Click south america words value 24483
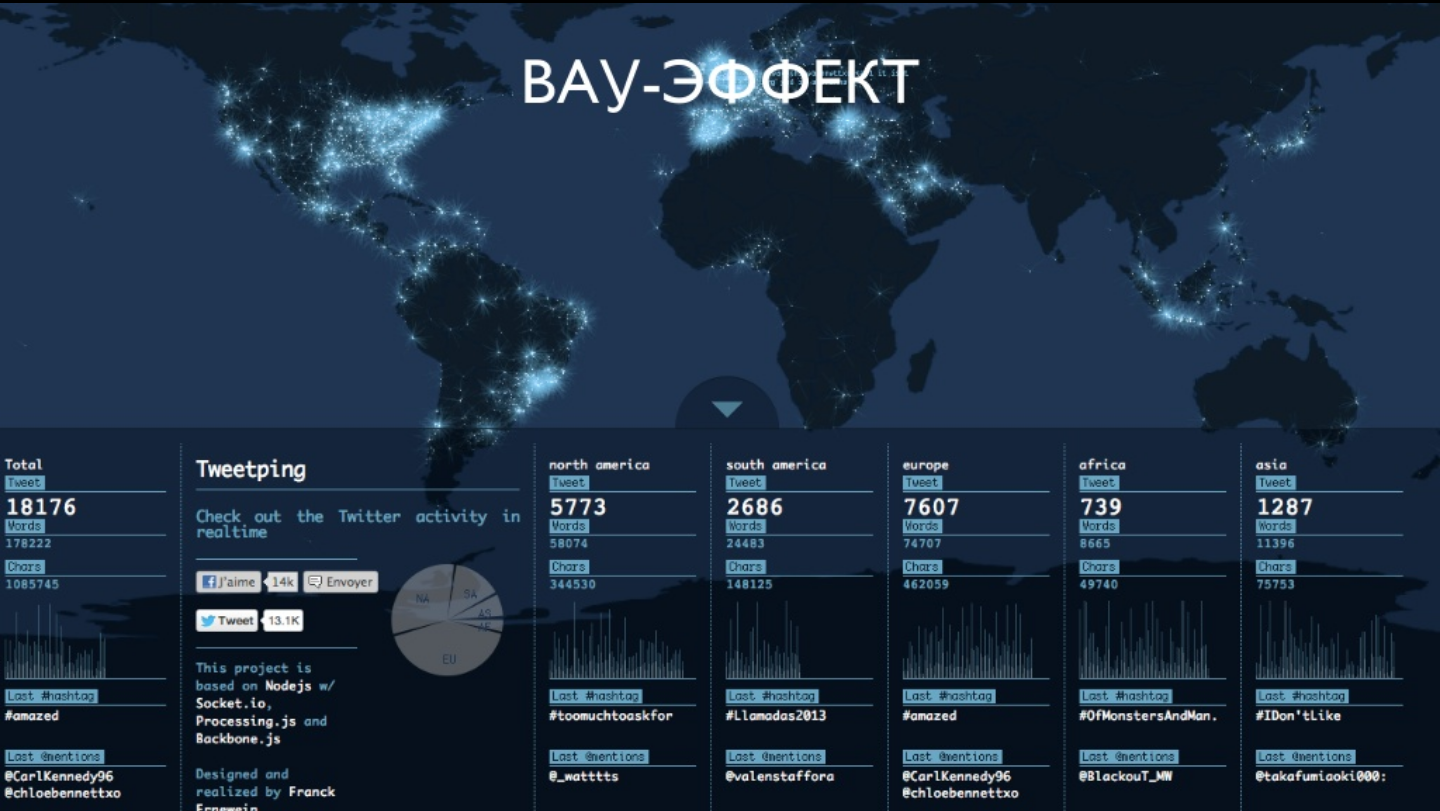The image size is (1440, 811). (x=746, y=544)
